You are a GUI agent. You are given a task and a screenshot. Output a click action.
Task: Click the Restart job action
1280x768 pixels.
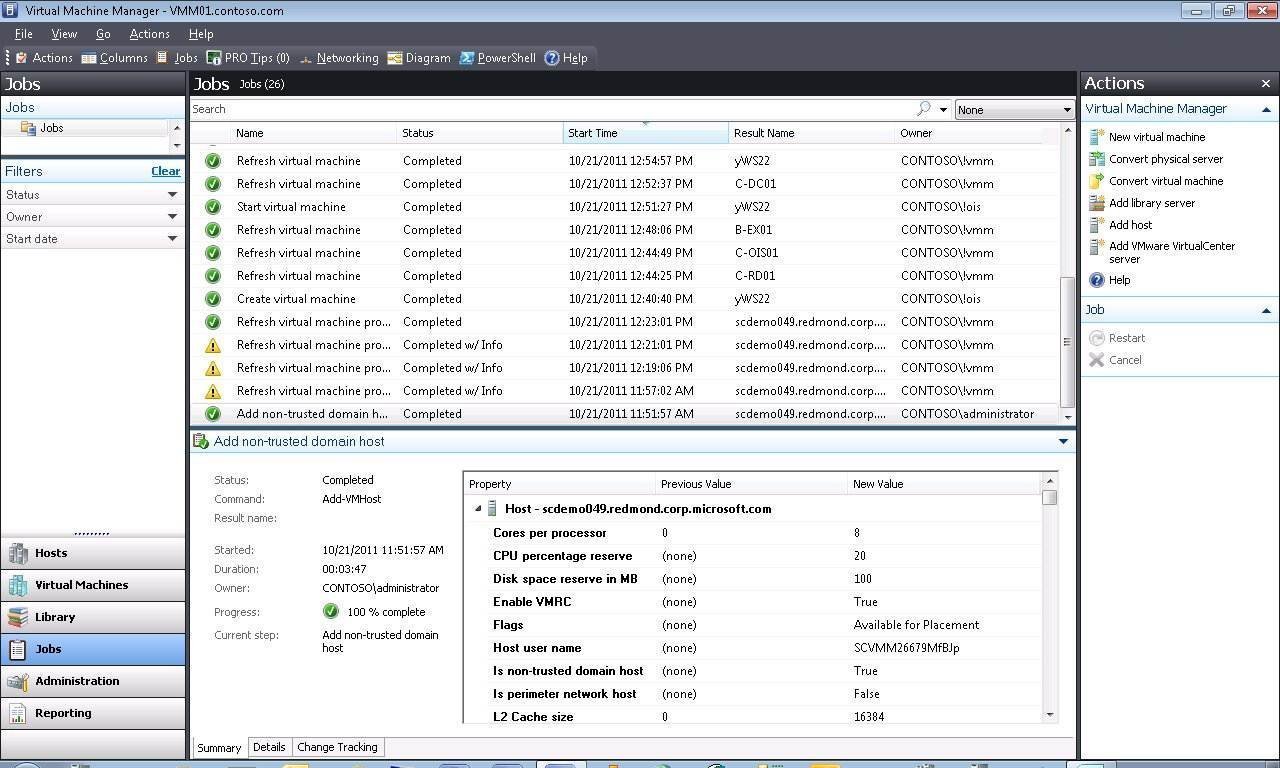pos(1117,338)
